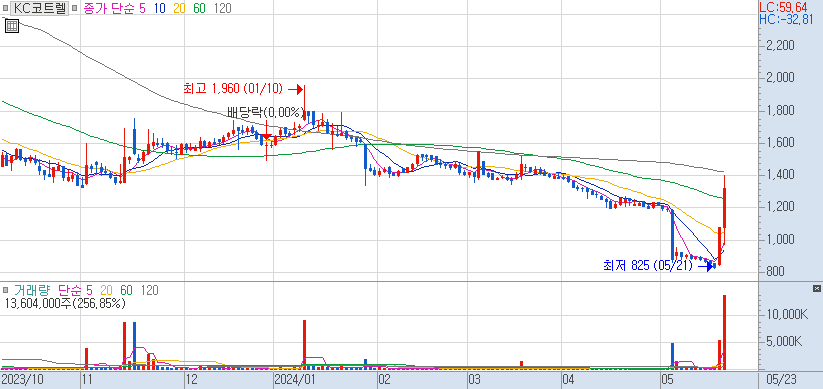Click the square marker before 거래량 label
823x389 pixels.
coord(5,290)
